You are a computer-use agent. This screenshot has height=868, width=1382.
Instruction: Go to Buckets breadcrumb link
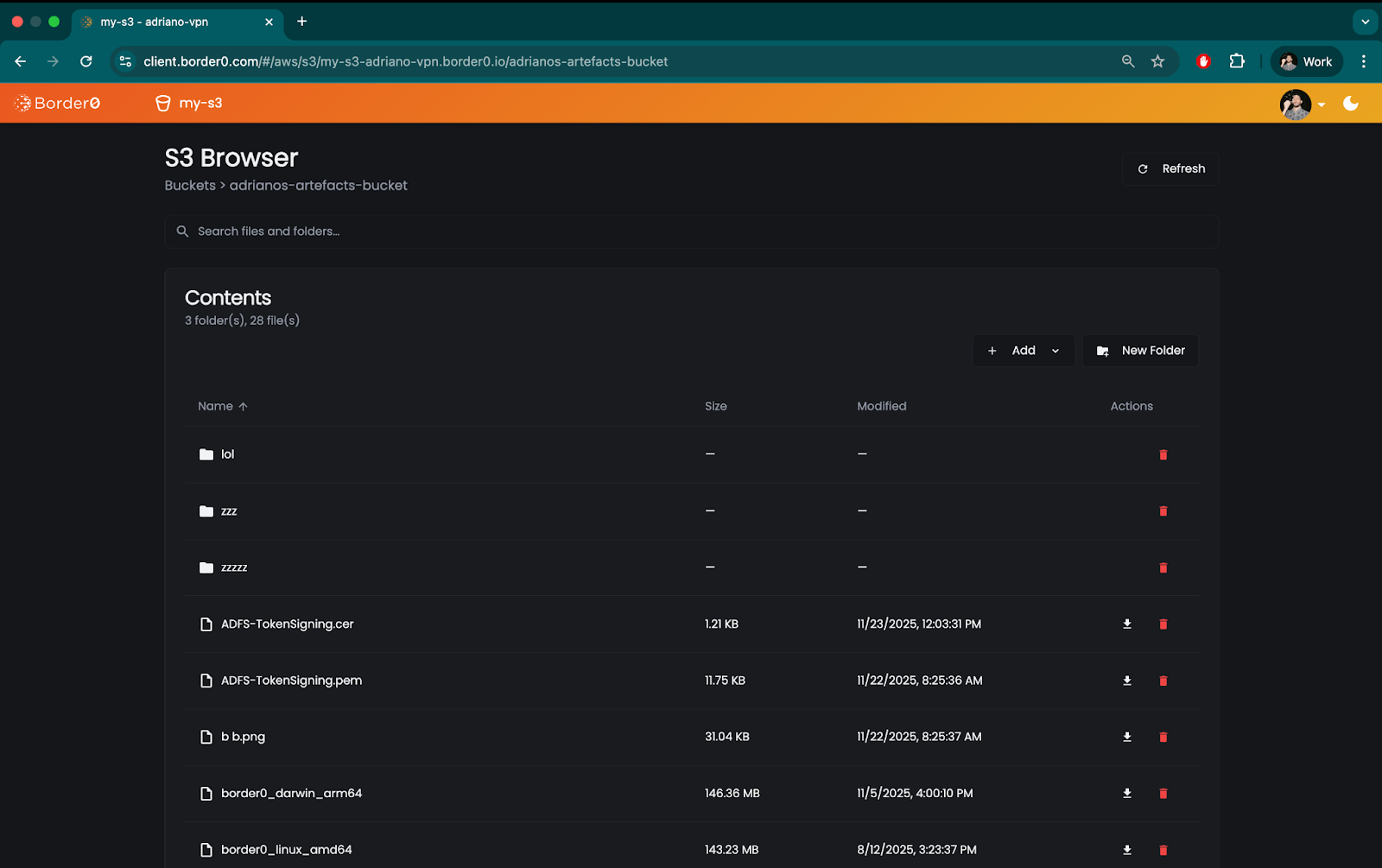tap(190, 186)
